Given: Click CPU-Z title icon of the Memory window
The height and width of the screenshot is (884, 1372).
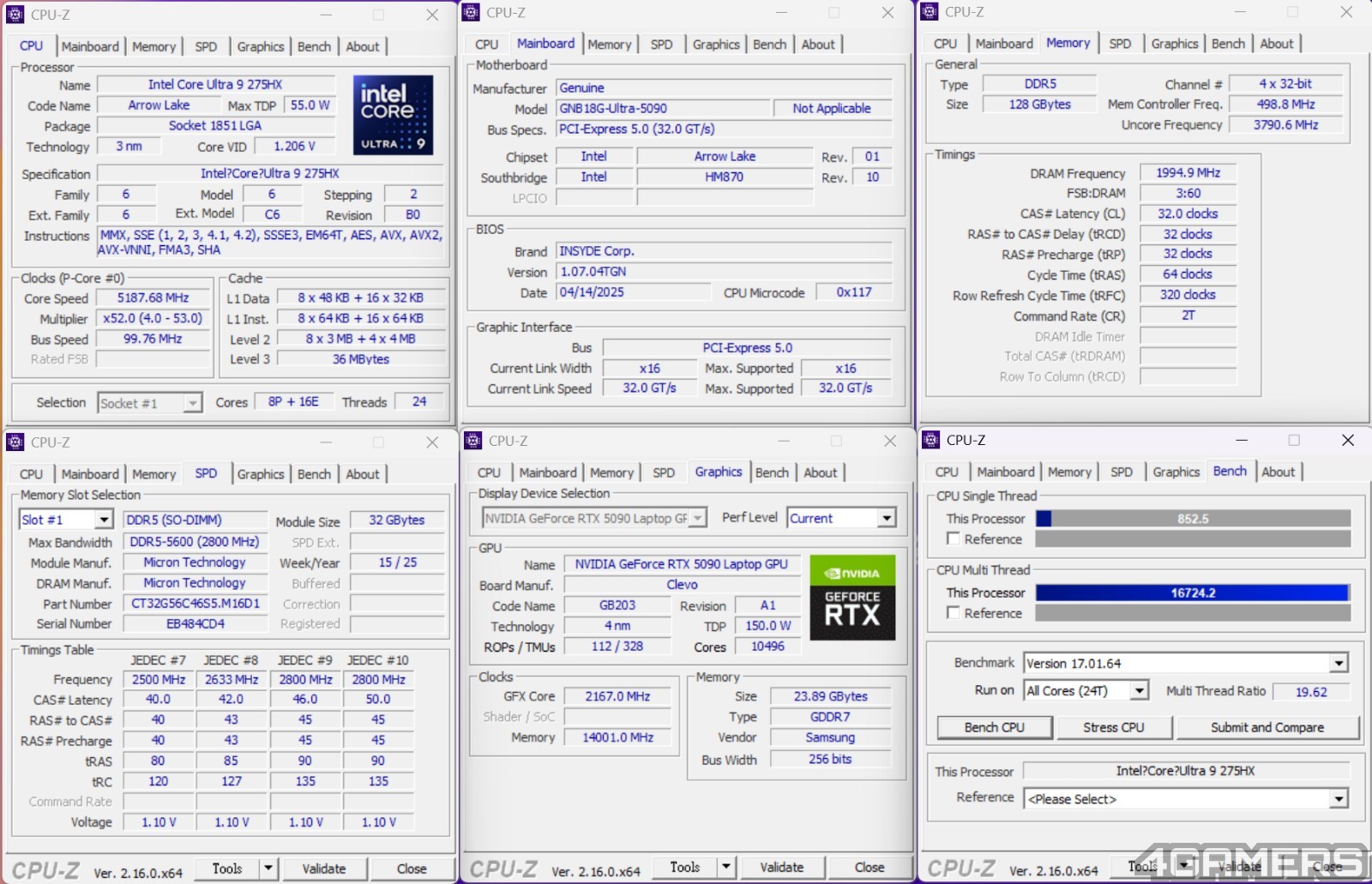Looking at the screenshot, I should [930, 12].
